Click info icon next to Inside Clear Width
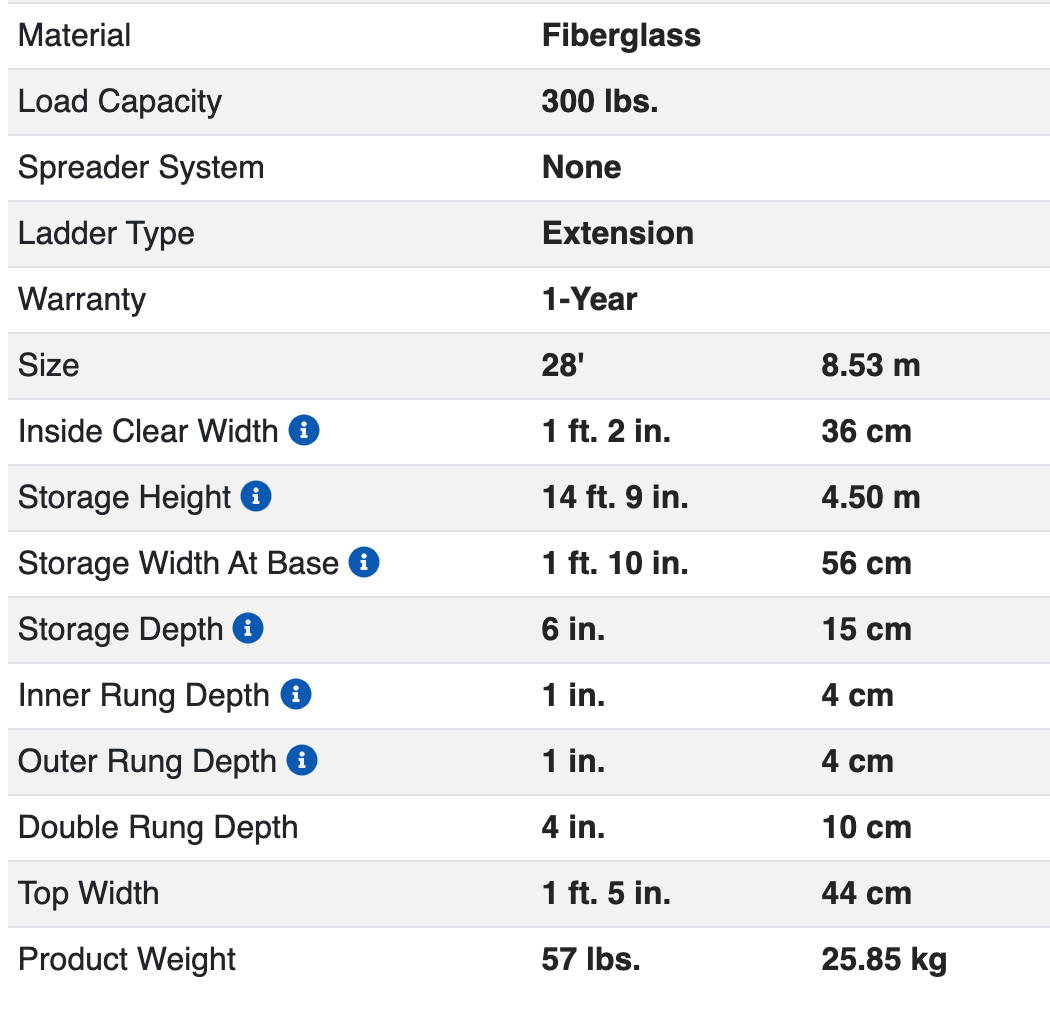This screenshot has width=1050, height=1018. pyautogui.click(x=303, y=430)
